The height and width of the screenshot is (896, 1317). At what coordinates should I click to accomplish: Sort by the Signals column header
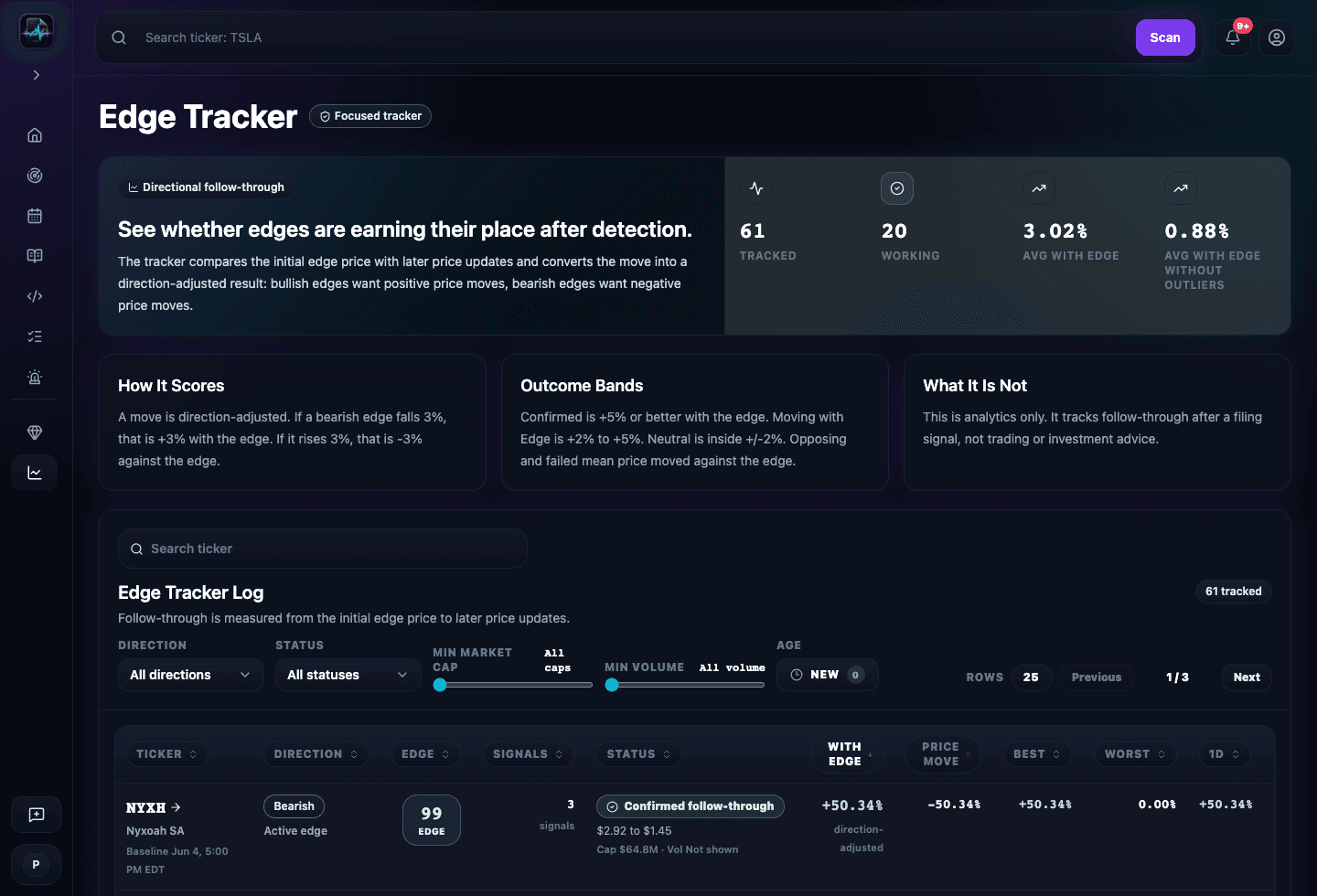[528, 754]
